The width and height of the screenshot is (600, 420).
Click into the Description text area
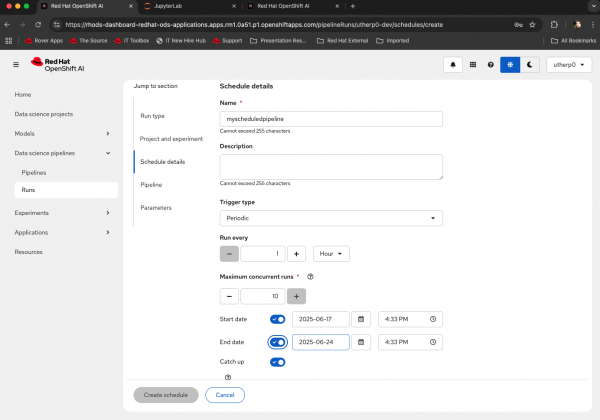(x=330, y=166)
